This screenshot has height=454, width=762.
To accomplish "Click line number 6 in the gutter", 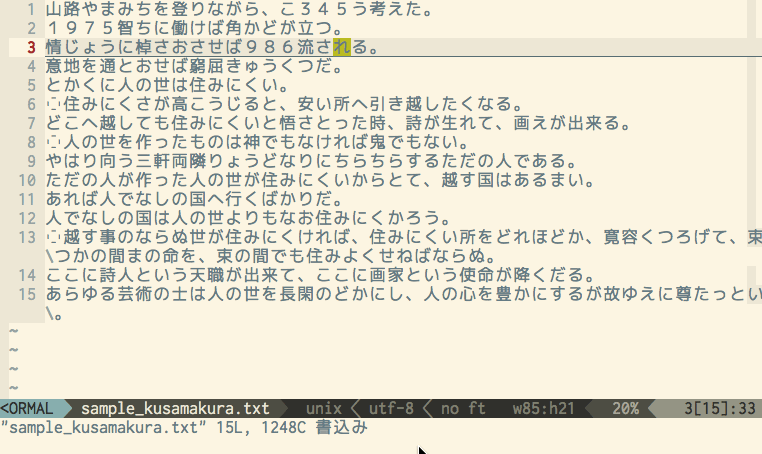I will click(32, 104).
